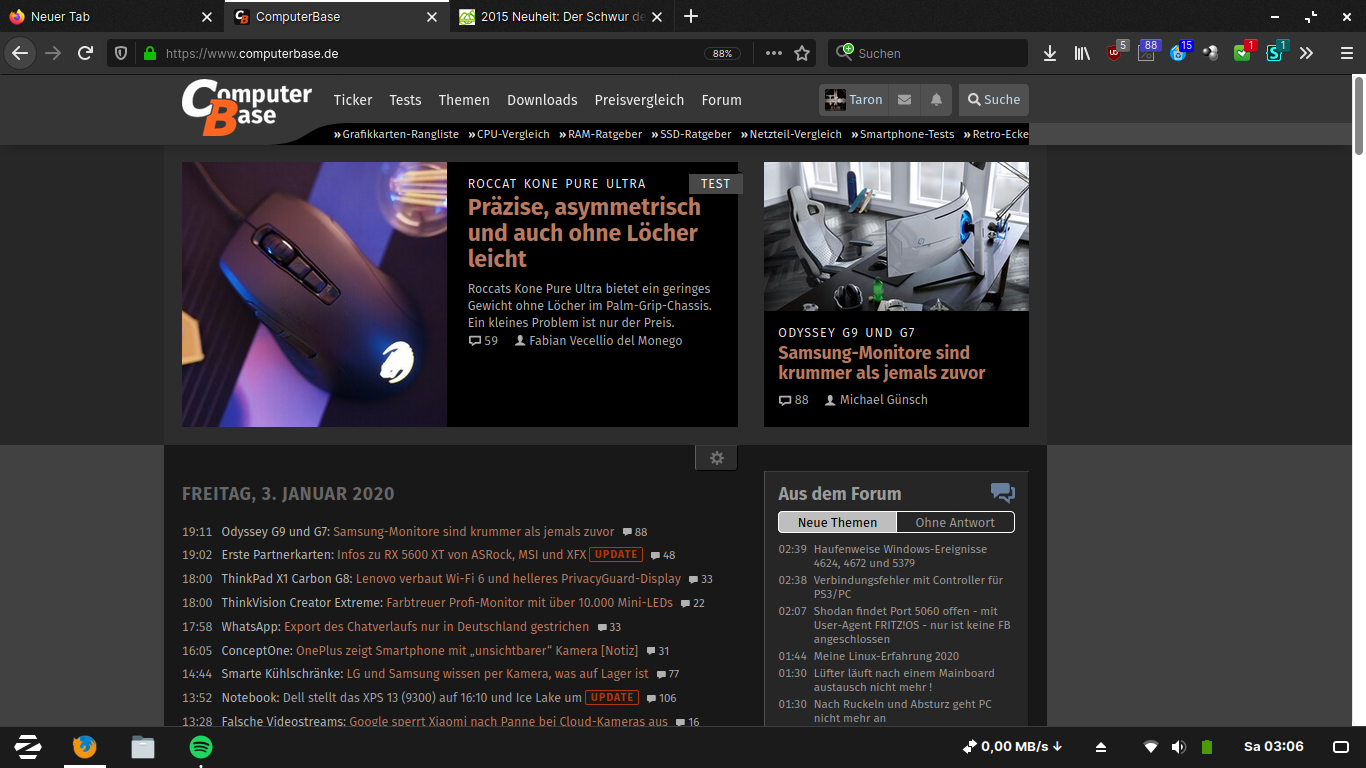Viewport: 1366px width, 768px height.
Task: Open the Taron user account menu
Action: point(853,100)
